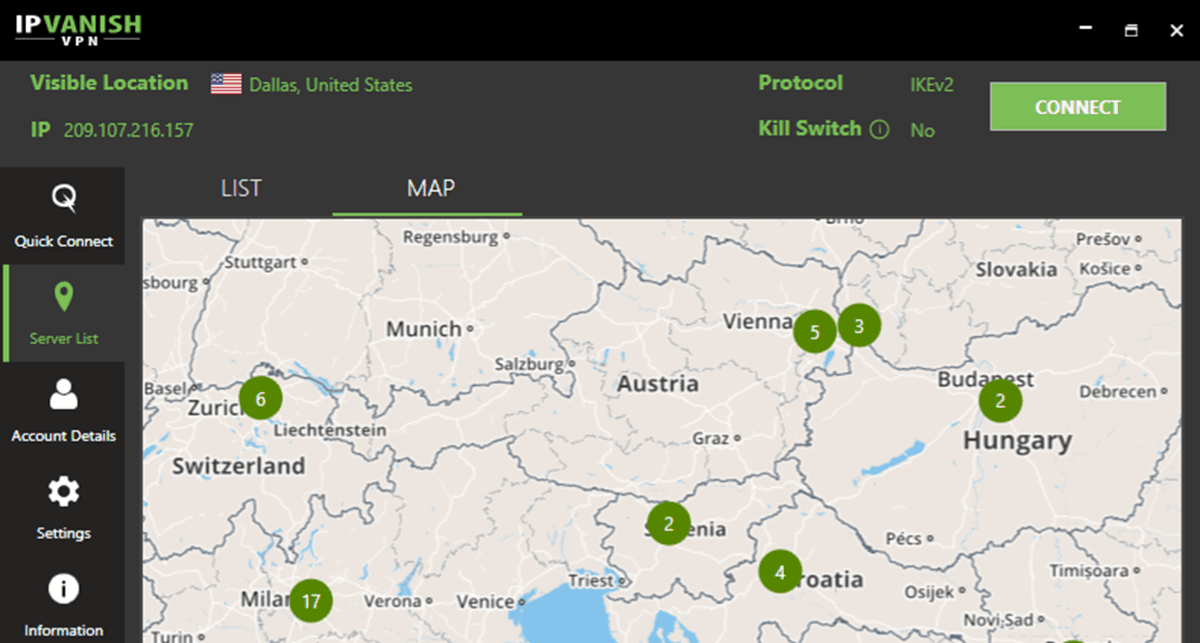
Task: Select the Croatia cluster marker 4
Action: (779, 572)
